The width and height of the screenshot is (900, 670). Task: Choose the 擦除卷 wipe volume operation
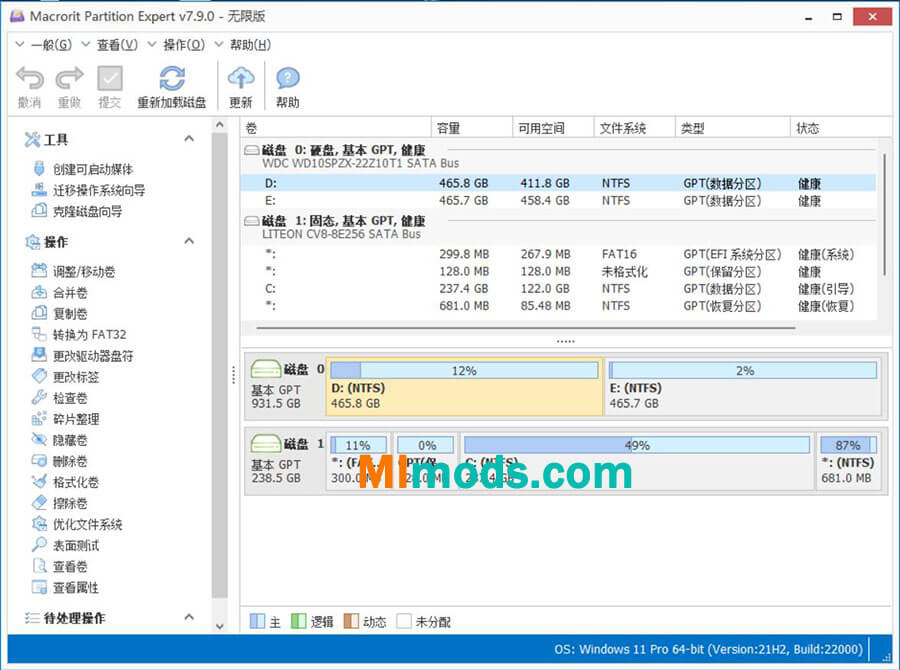(60, 504)
